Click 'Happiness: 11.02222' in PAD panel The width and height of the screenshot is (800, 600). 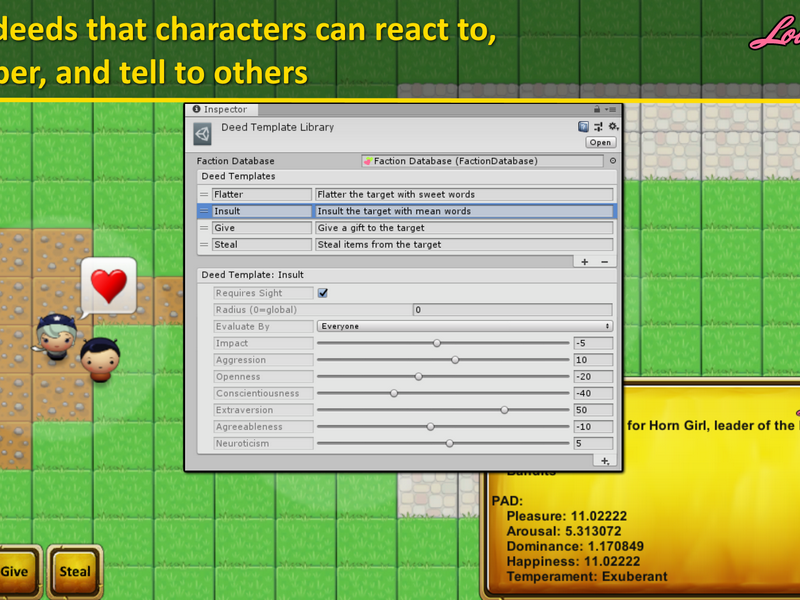tap(573, 561)
